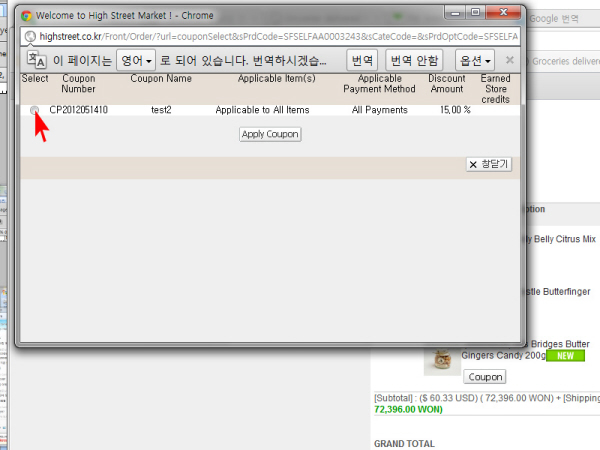The image size is (600, 450).
Task: Click the 번역 안함 button
Action: (x=414, y=60)
